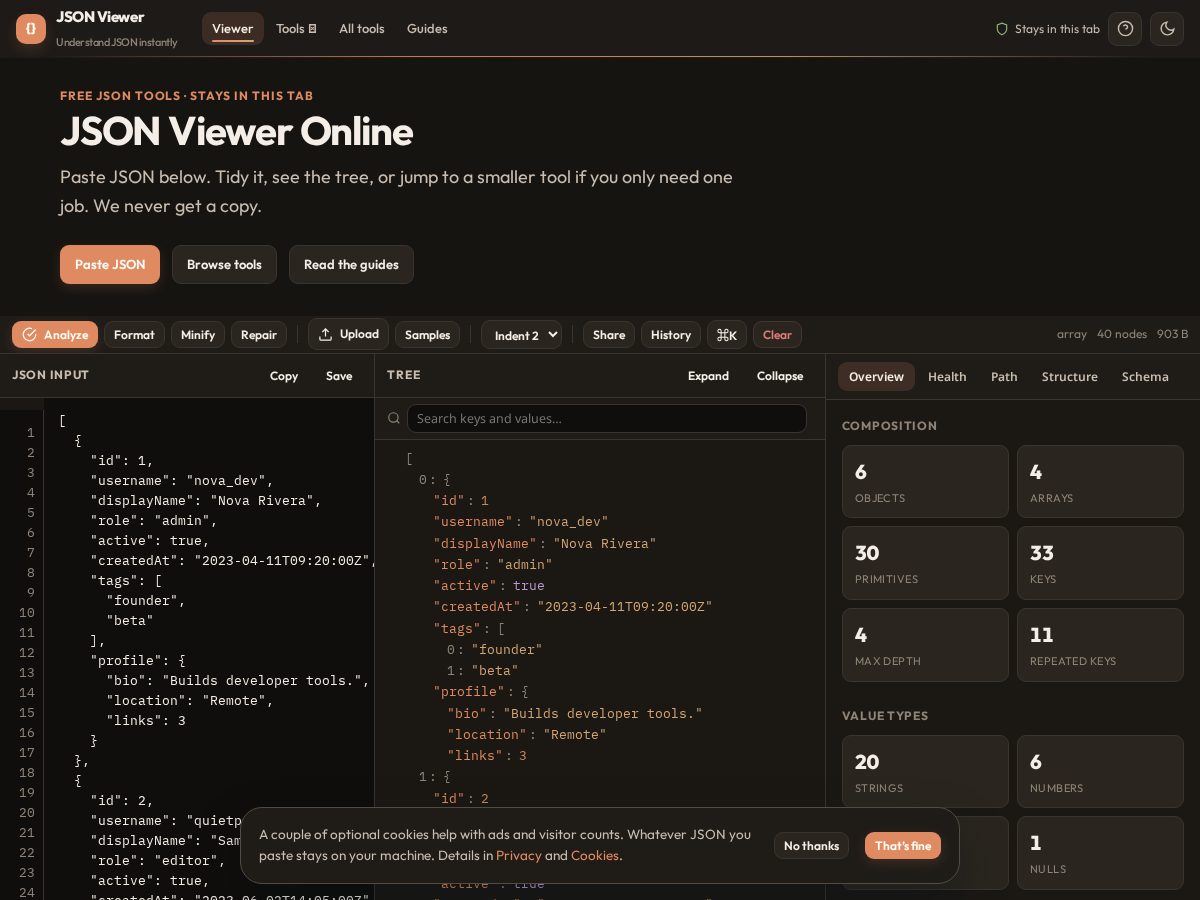Switch to the Overview tab
The height and width of the screenshot is (900, 1200).
[x=876, y=376]
